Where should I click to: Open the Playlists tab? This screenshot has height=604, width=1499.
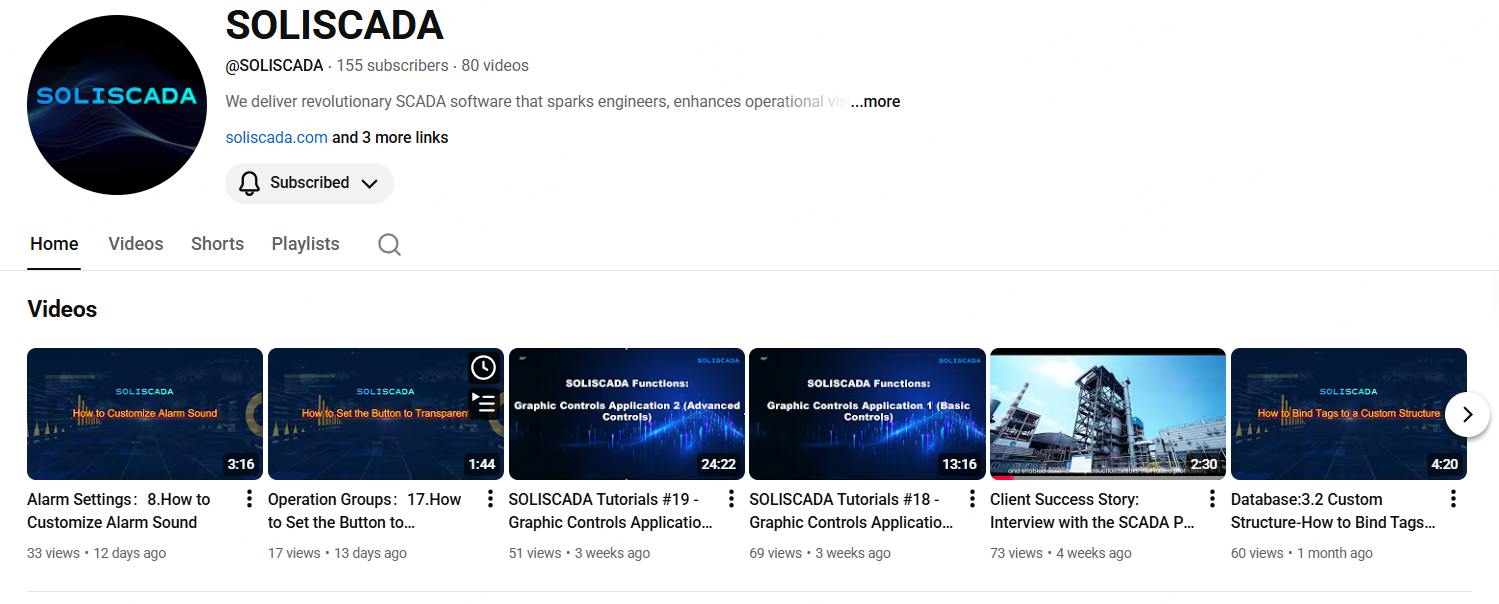pyautogui.click(x=305, y=244)
